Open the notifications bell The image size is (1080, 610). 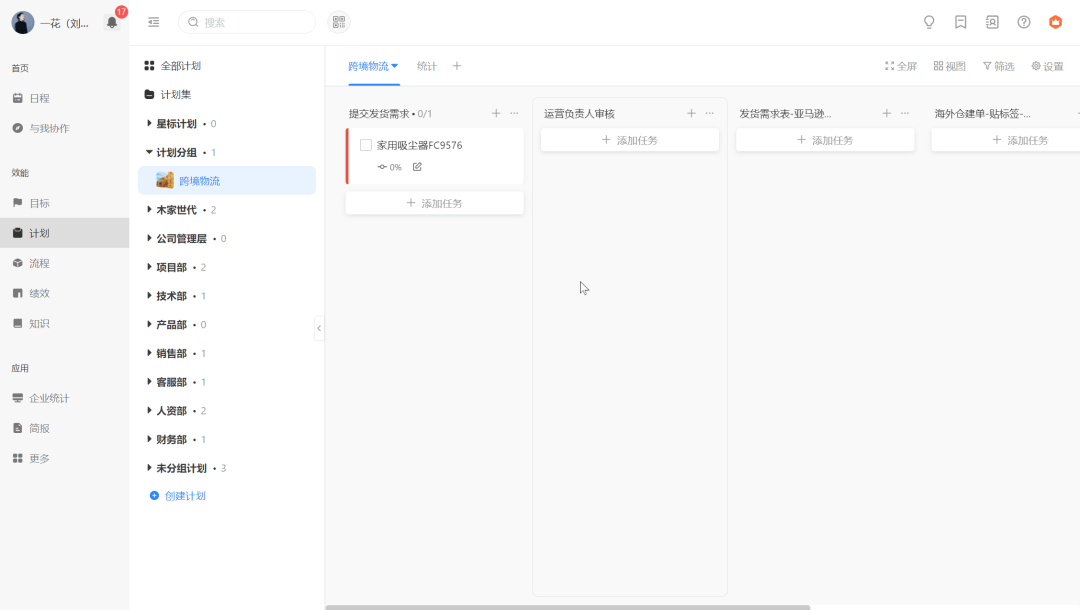[x=112, y=23]
